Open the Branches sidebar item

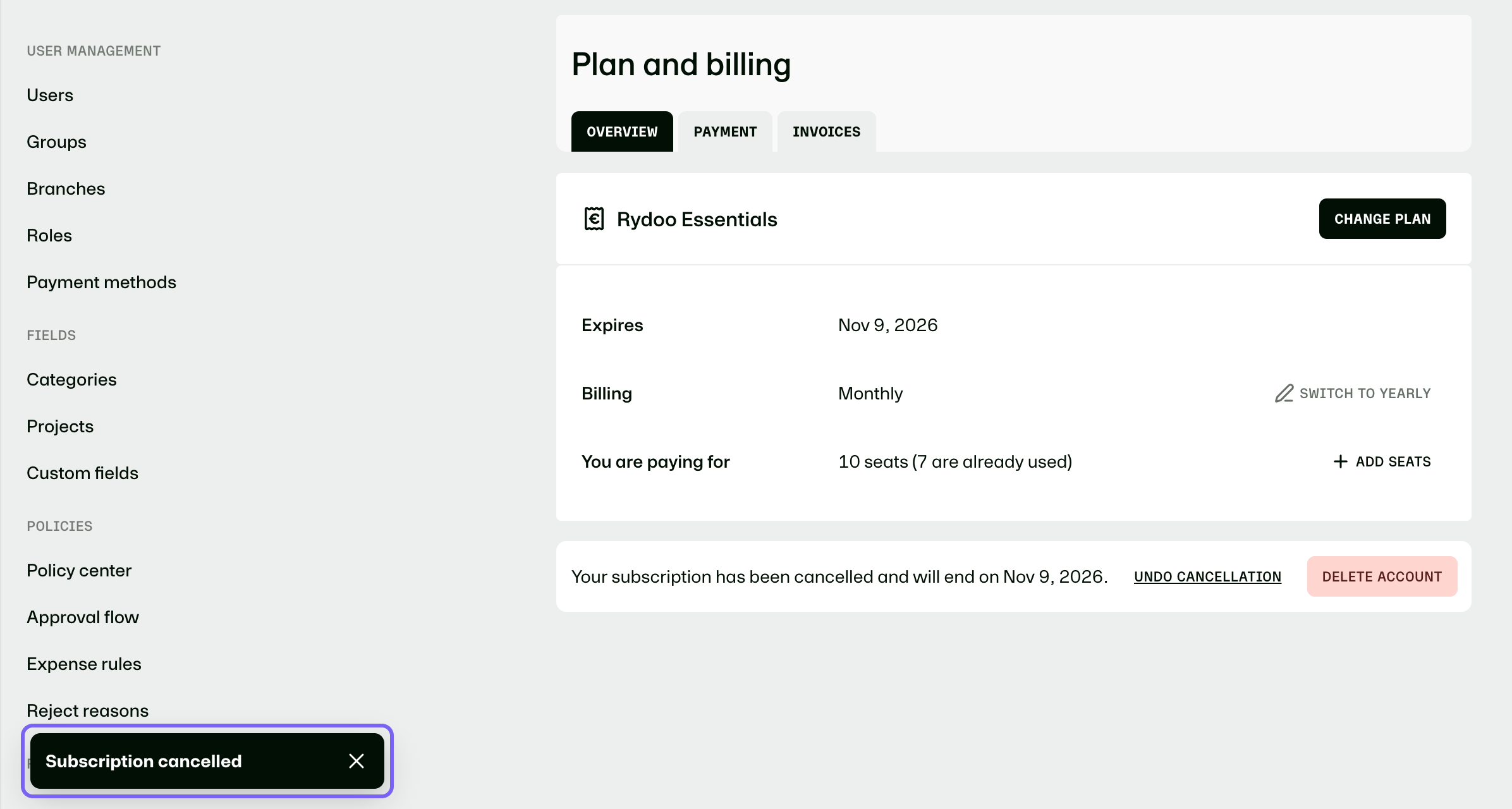coord(66,188)
